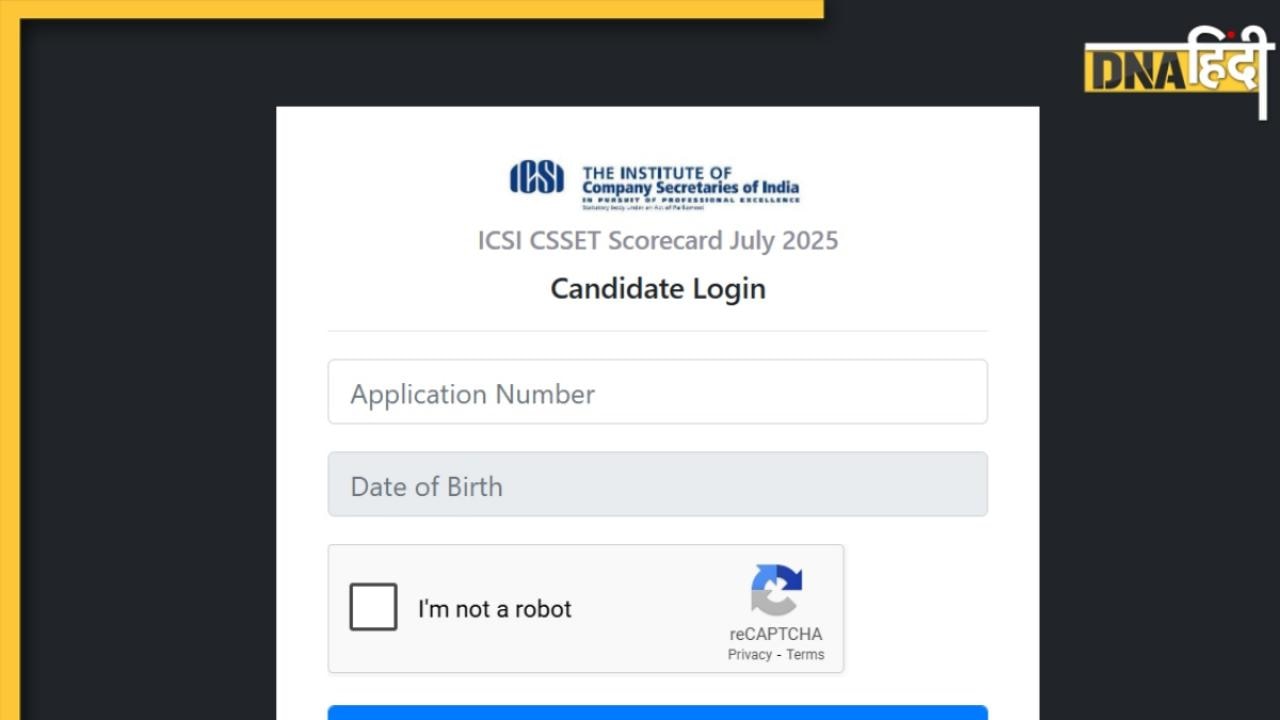Click the reCAPTCHA text label
Image resolution: width=1280 pixels, height=720 pixels.
[776, 634]
